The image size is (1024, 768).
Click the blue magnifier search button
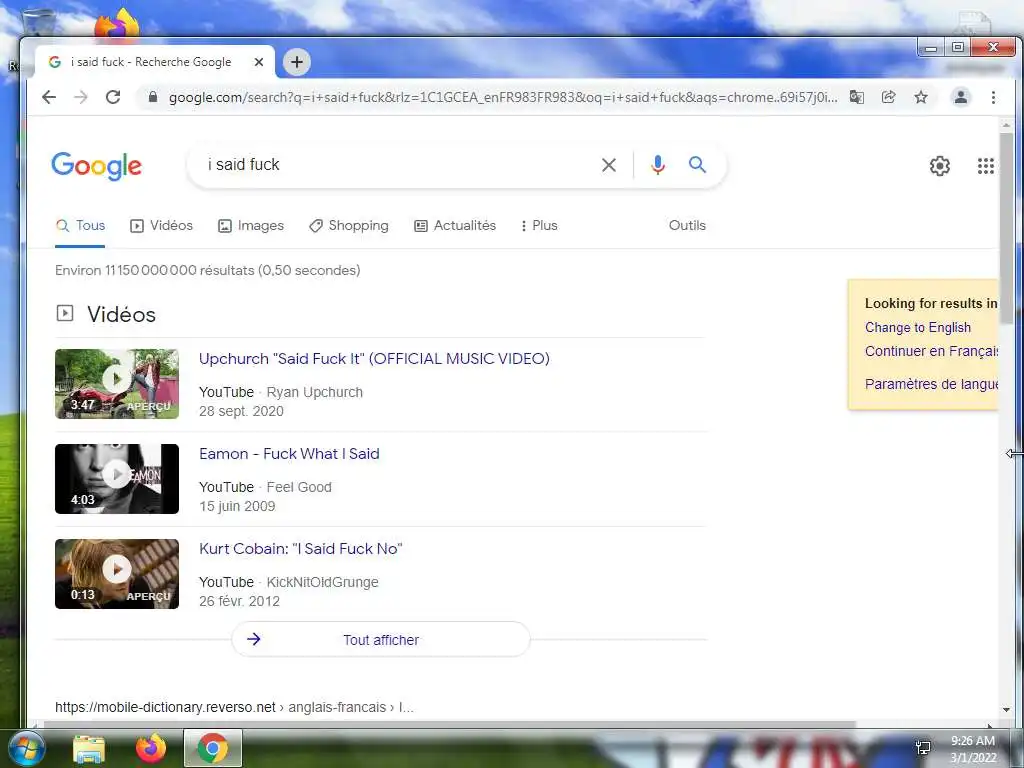click(x=697, y=165)
